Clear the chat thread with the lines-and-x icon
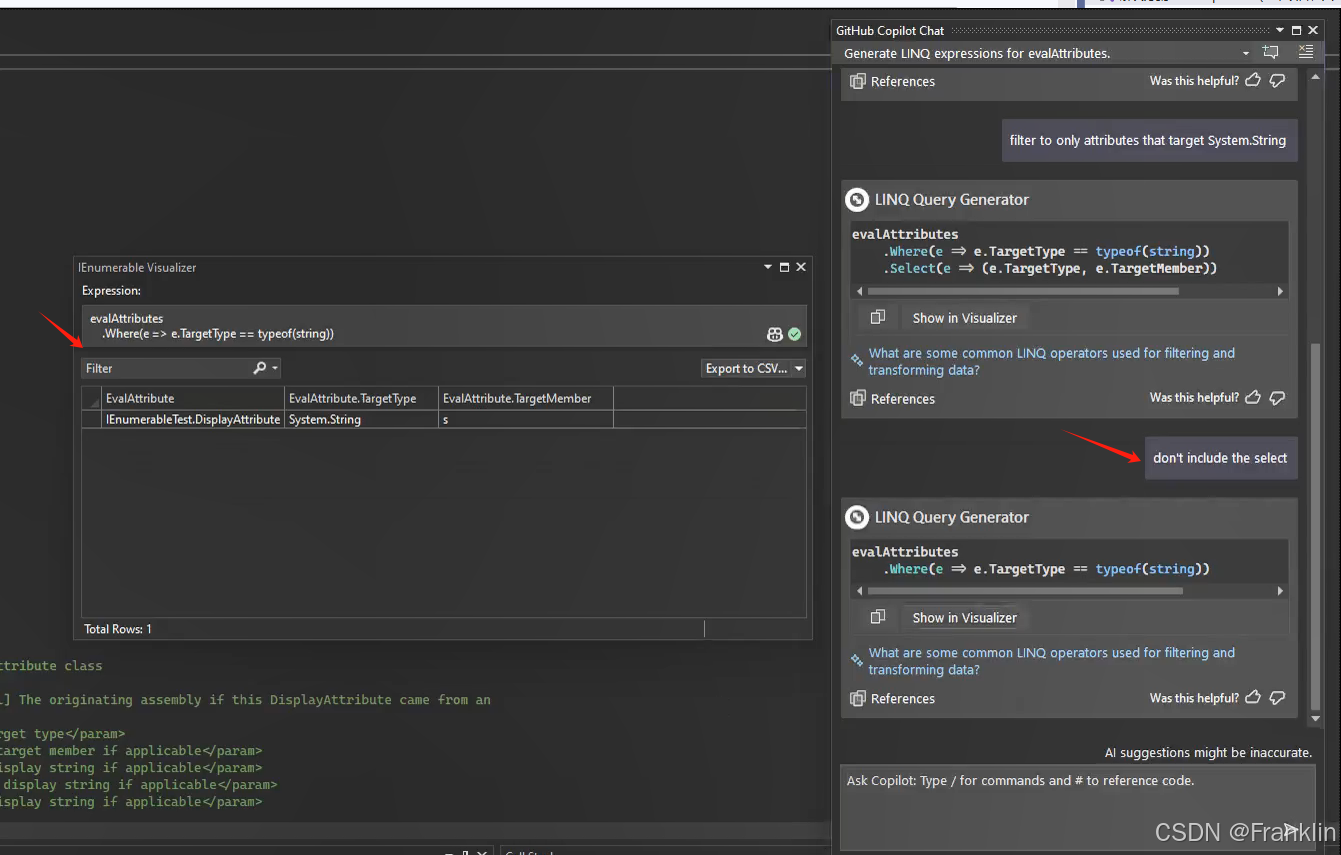 [x=1305, y=52]
